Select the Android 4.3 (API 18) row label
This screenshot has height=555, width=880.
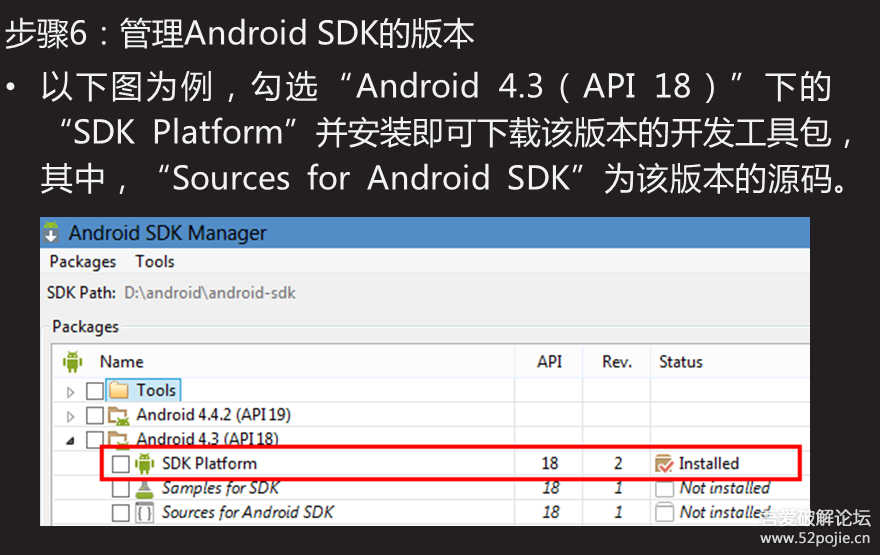tap(208, 439)
